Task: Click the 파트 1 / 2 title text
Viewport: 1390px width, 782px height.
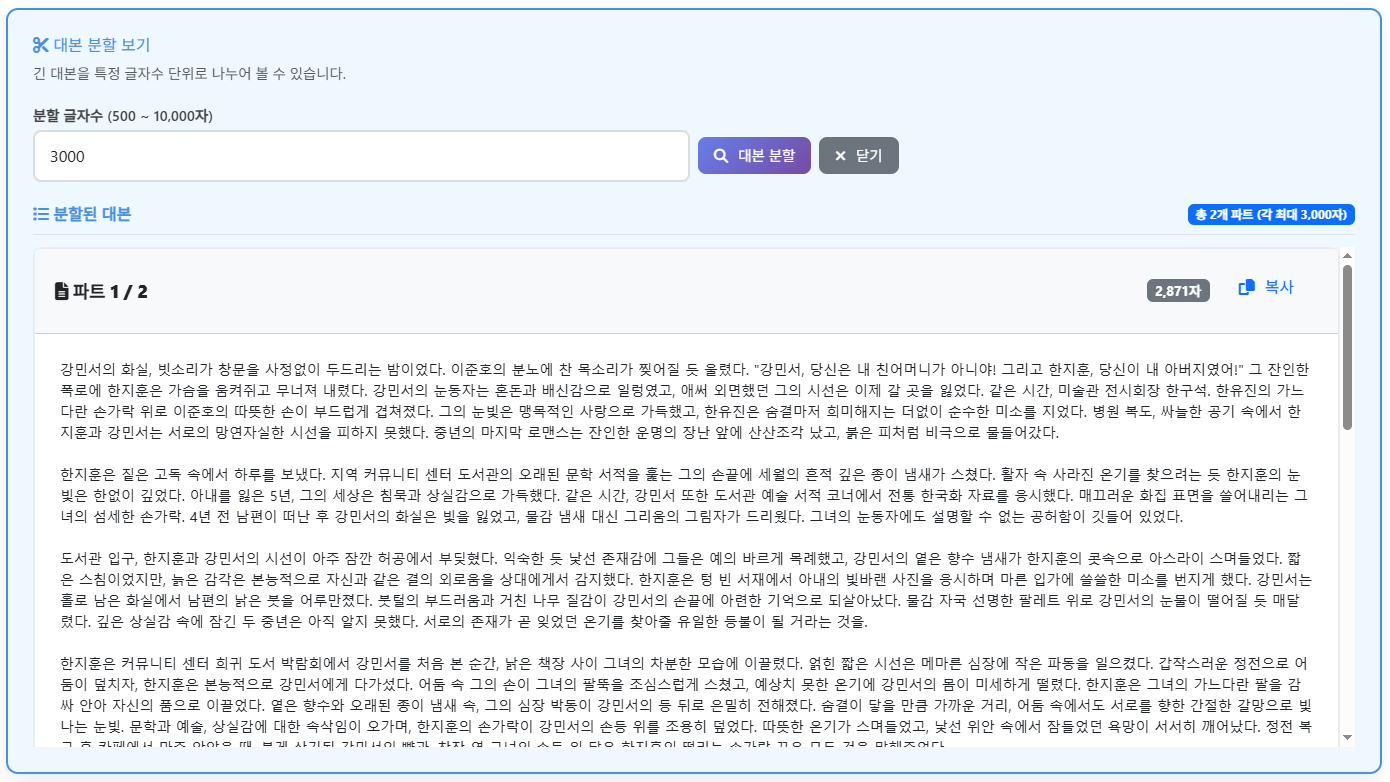Action: tap(110, 292)
